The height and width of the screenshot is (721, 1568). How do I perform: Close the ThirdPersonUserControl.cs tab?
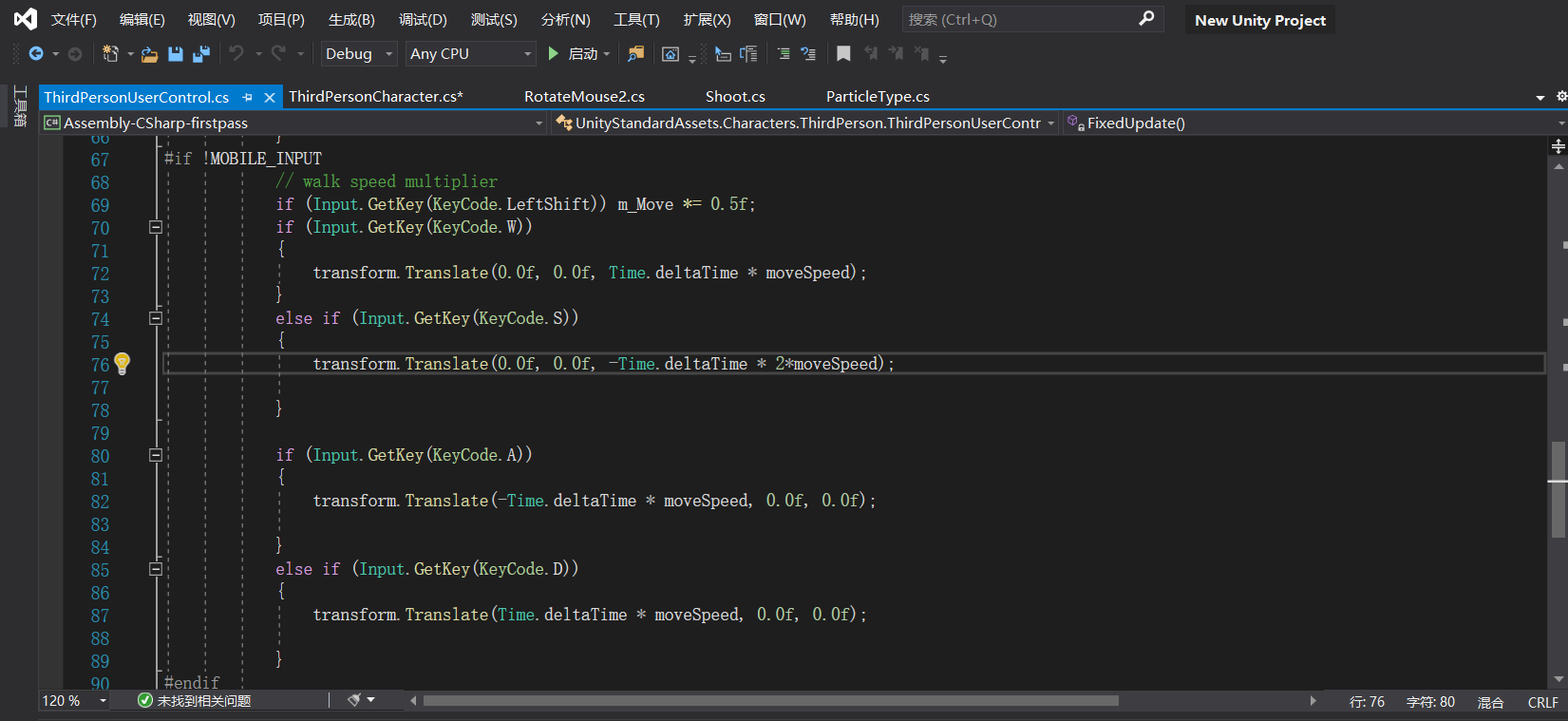pos(270,97)
